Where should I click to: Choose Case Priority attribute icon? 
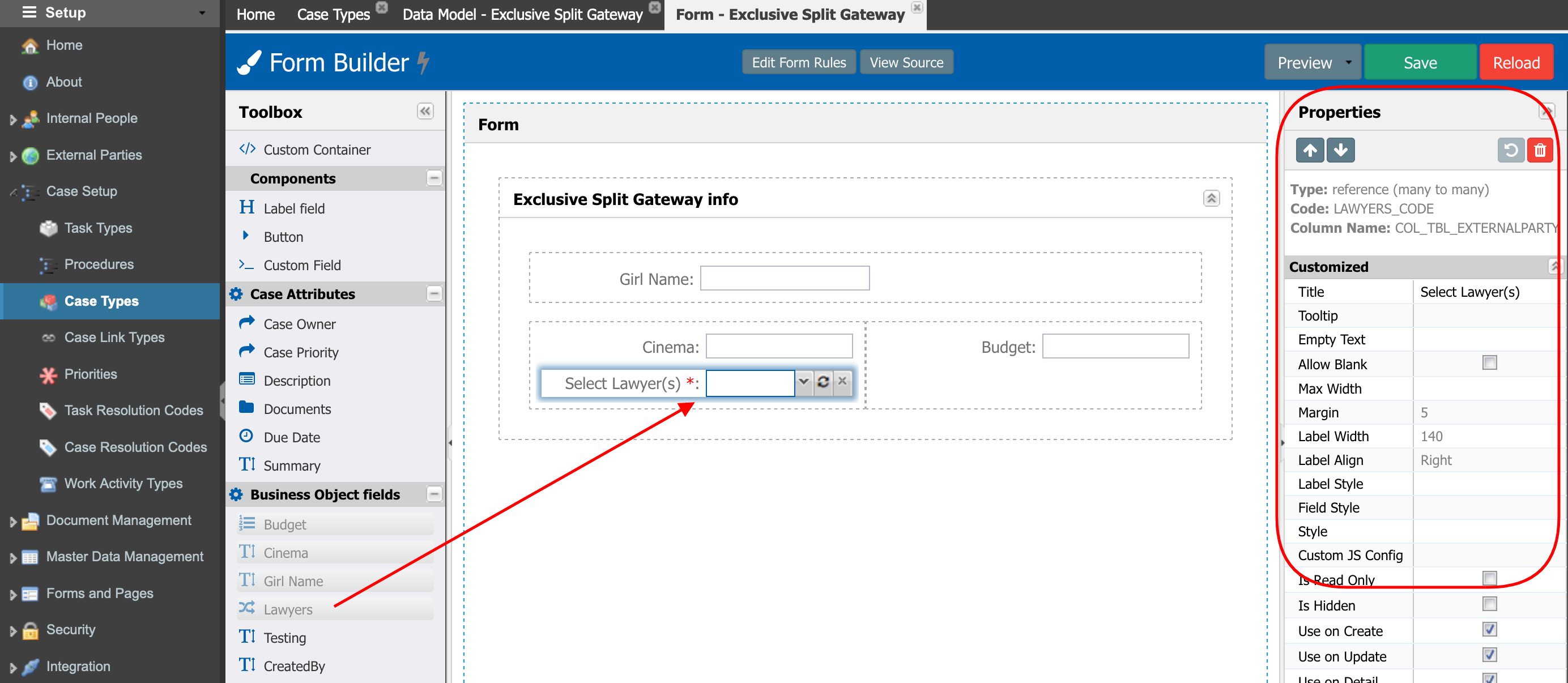[x=246, y=351]
